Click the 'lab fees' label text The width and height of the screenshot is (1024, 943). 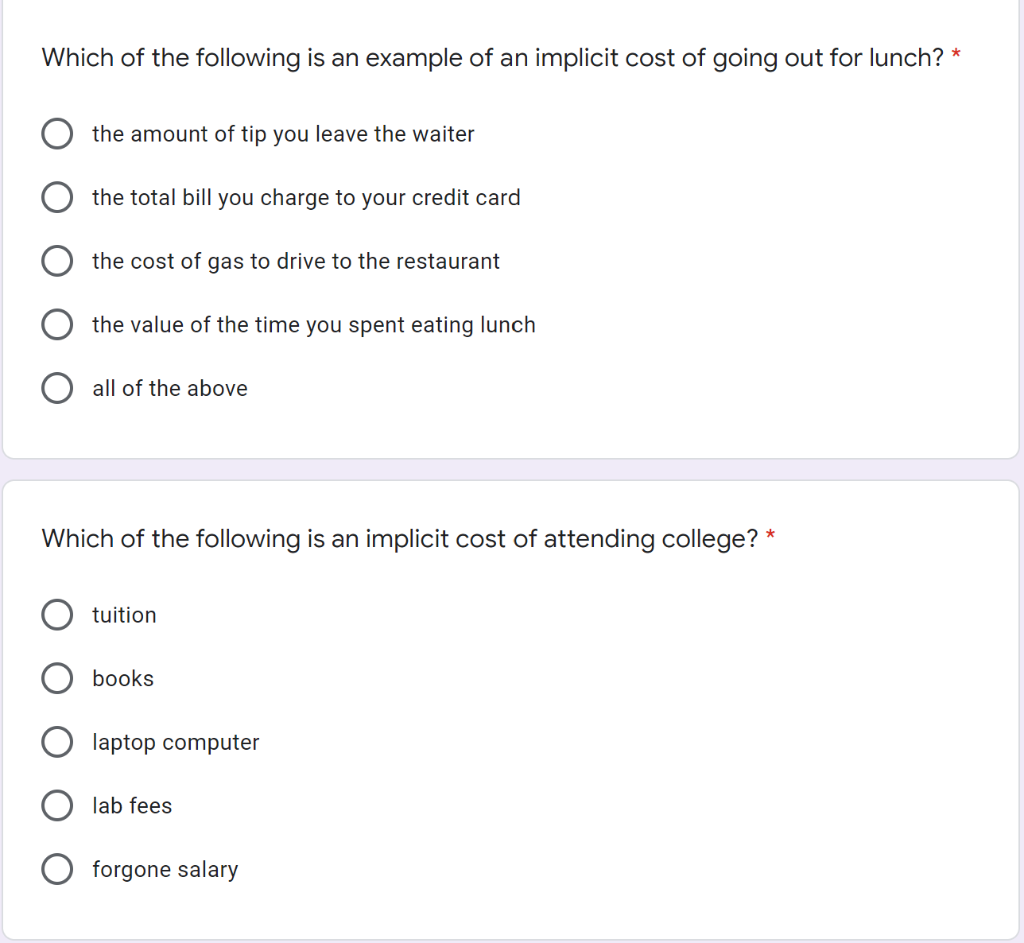tap(132, 806)
